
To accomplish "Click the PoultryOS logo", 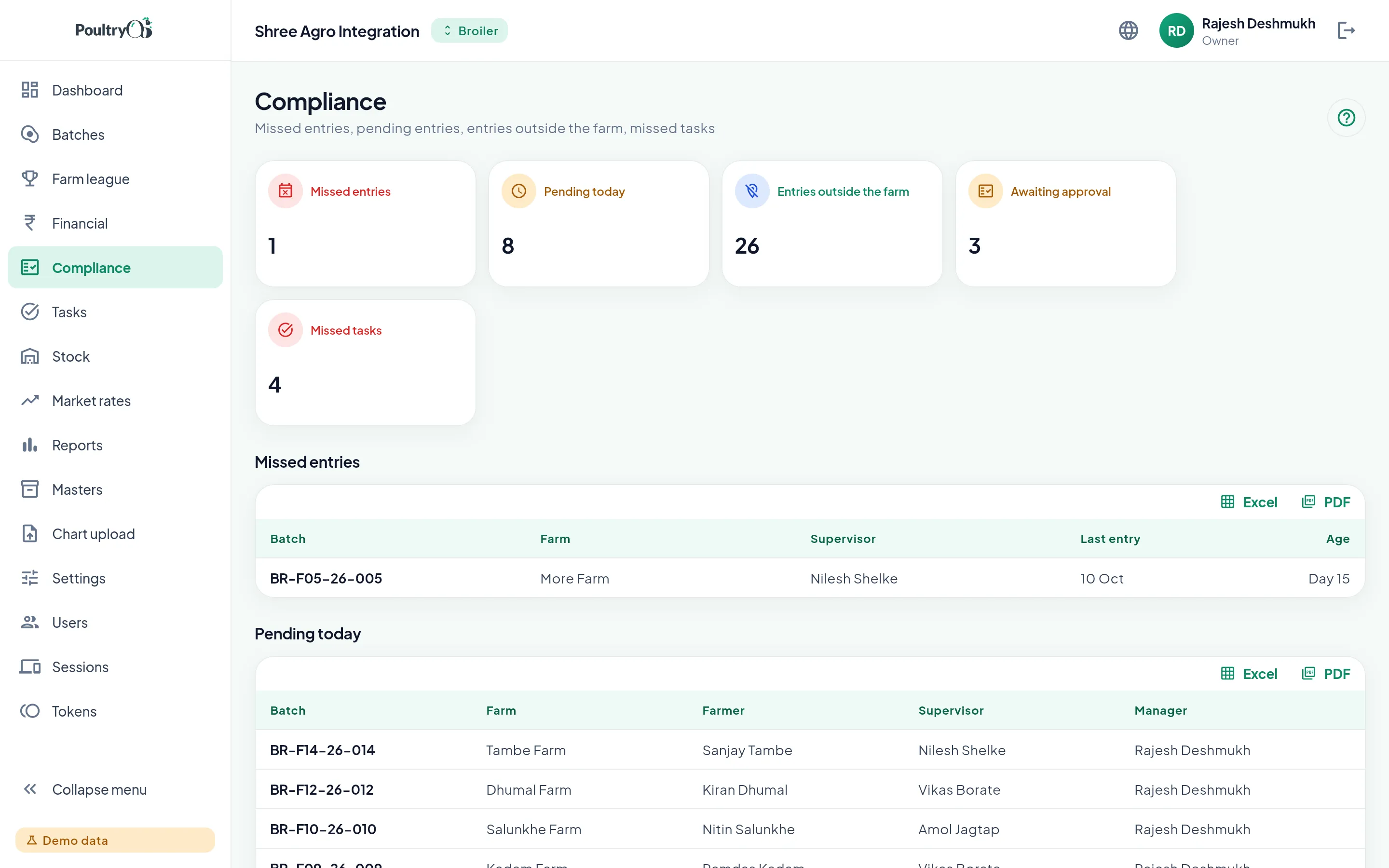I will click(x=114, y=29).
